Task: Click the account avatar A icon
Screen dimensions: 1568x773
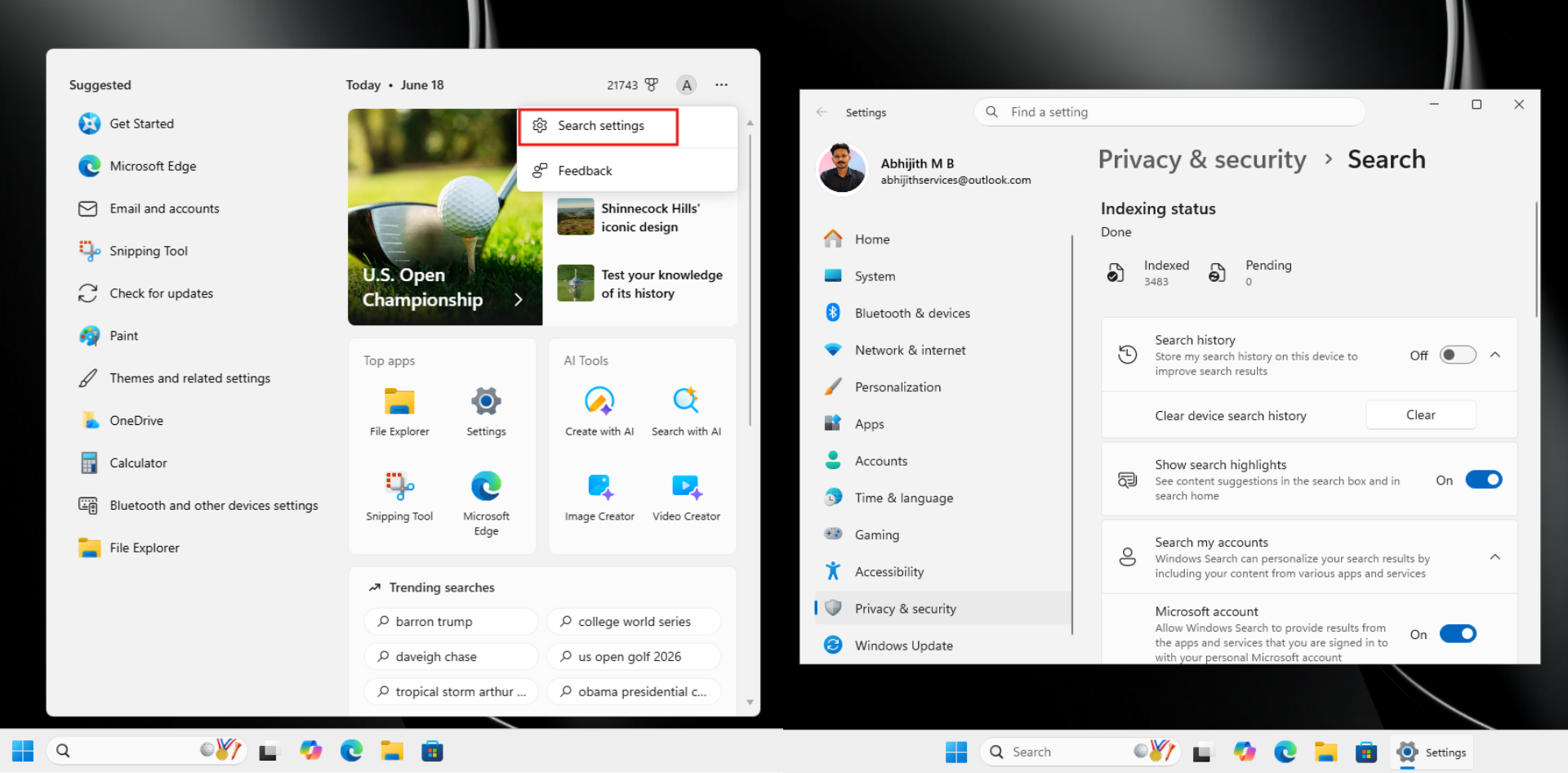Action: 687,85
